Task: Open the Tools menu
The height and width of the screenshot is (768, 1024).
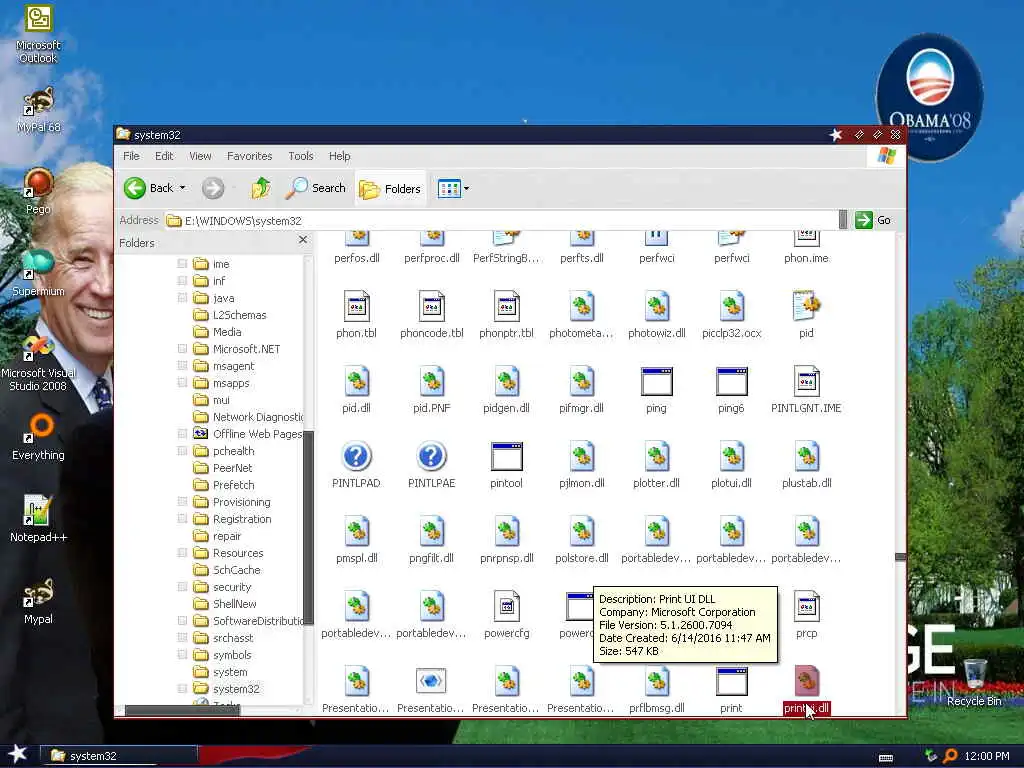Action: coord(300,156)
